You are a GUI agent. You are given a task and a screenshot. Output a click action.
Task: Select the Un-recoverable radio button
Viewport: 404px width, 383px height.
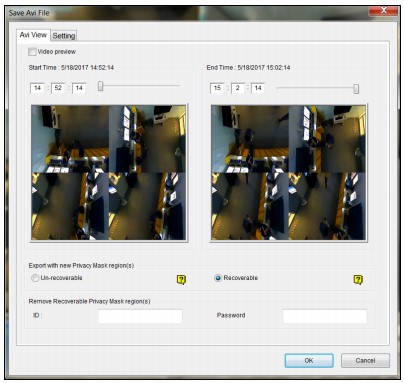35,278
